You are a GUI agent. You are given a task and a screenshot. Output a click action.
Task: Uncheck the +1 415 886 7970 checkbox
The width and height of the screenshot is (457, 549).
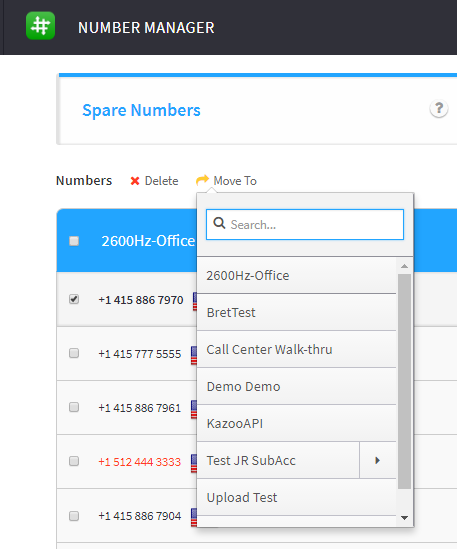(x=74, y=299)
